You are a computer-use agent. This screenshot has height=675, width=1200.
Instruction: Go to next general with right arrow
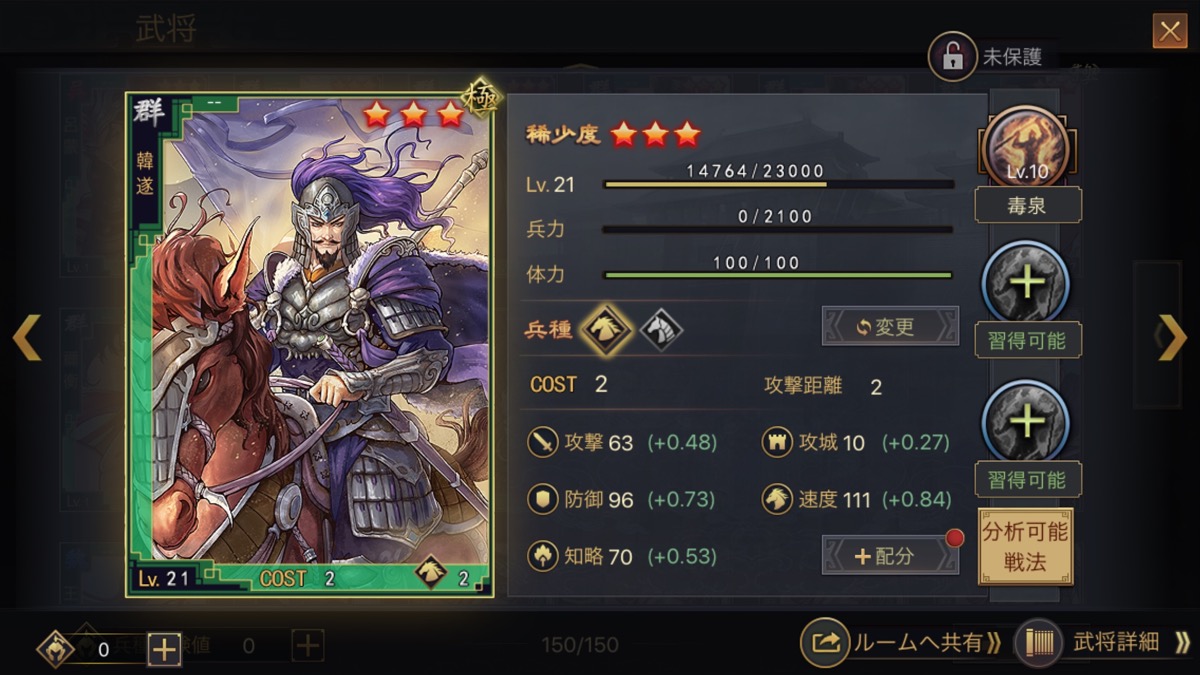[x=1171, y=337]
